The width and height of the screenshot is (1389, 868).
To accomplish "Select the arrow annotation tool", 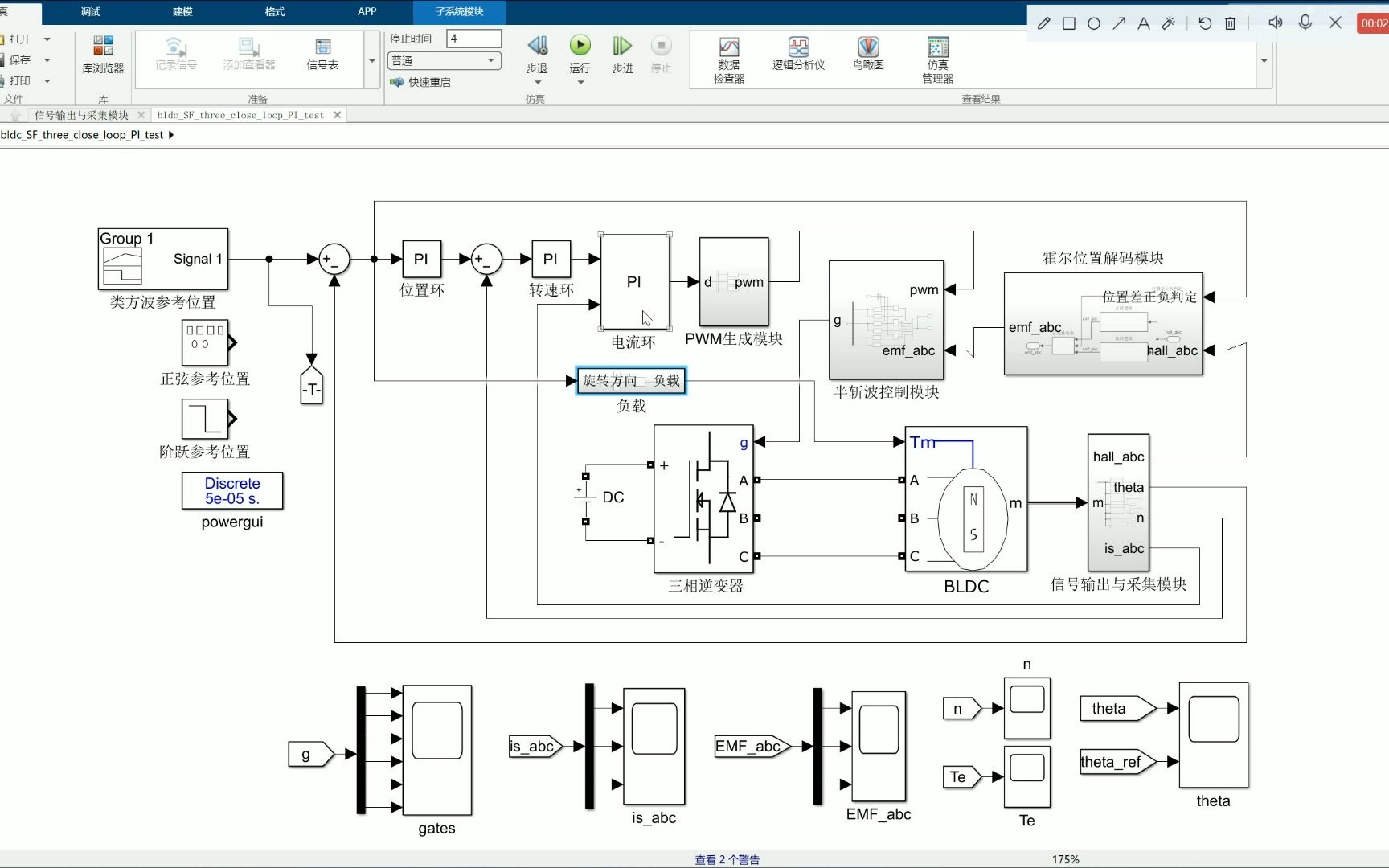I will 1119,23.
